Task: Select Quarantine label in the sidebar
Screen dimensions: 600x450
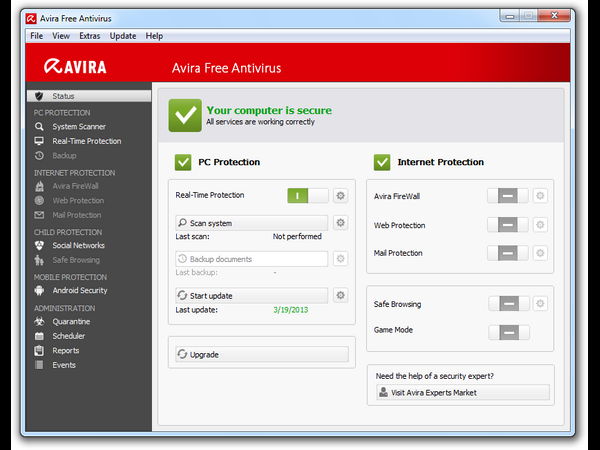Action: click(x=71, y=321)
